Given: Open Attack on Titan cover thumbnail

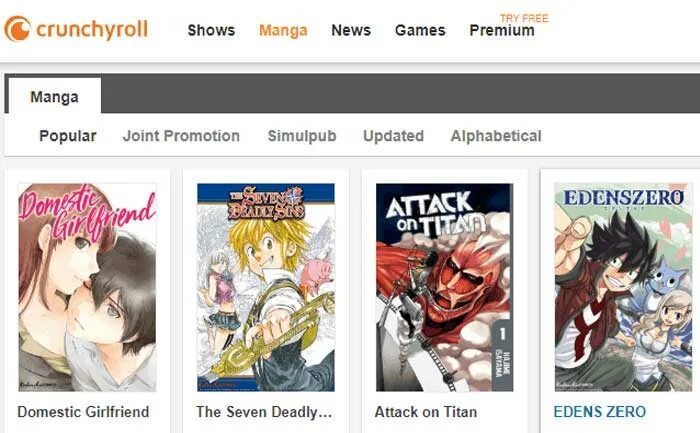Looking at the screenshot, I should tap(444, 287).
